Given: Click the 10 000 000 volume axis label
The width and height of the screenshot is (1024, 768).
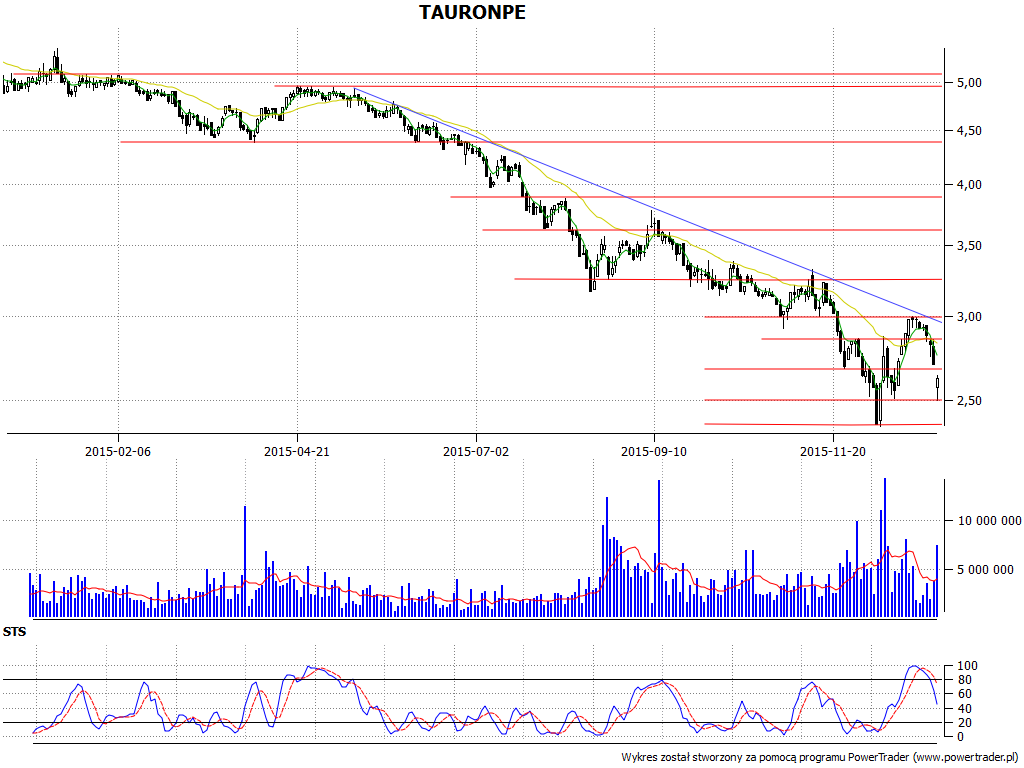Looking at the screenshot, I should pyautogui.click(x=989, y=520).
